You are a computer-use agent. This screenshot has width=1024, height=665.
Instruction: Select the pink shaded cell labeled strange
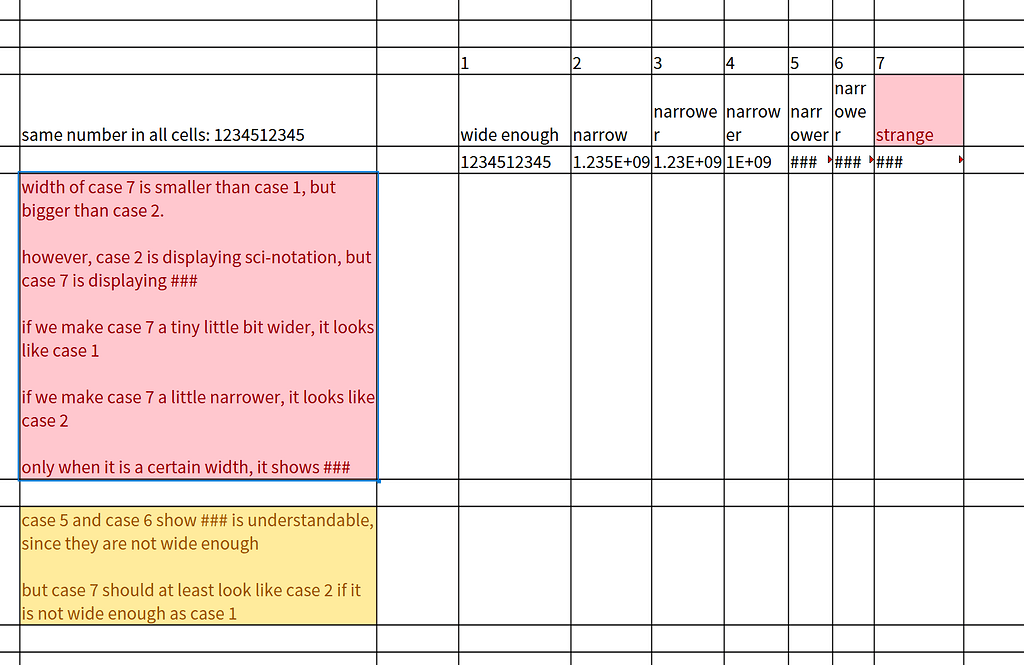point(915,110)
